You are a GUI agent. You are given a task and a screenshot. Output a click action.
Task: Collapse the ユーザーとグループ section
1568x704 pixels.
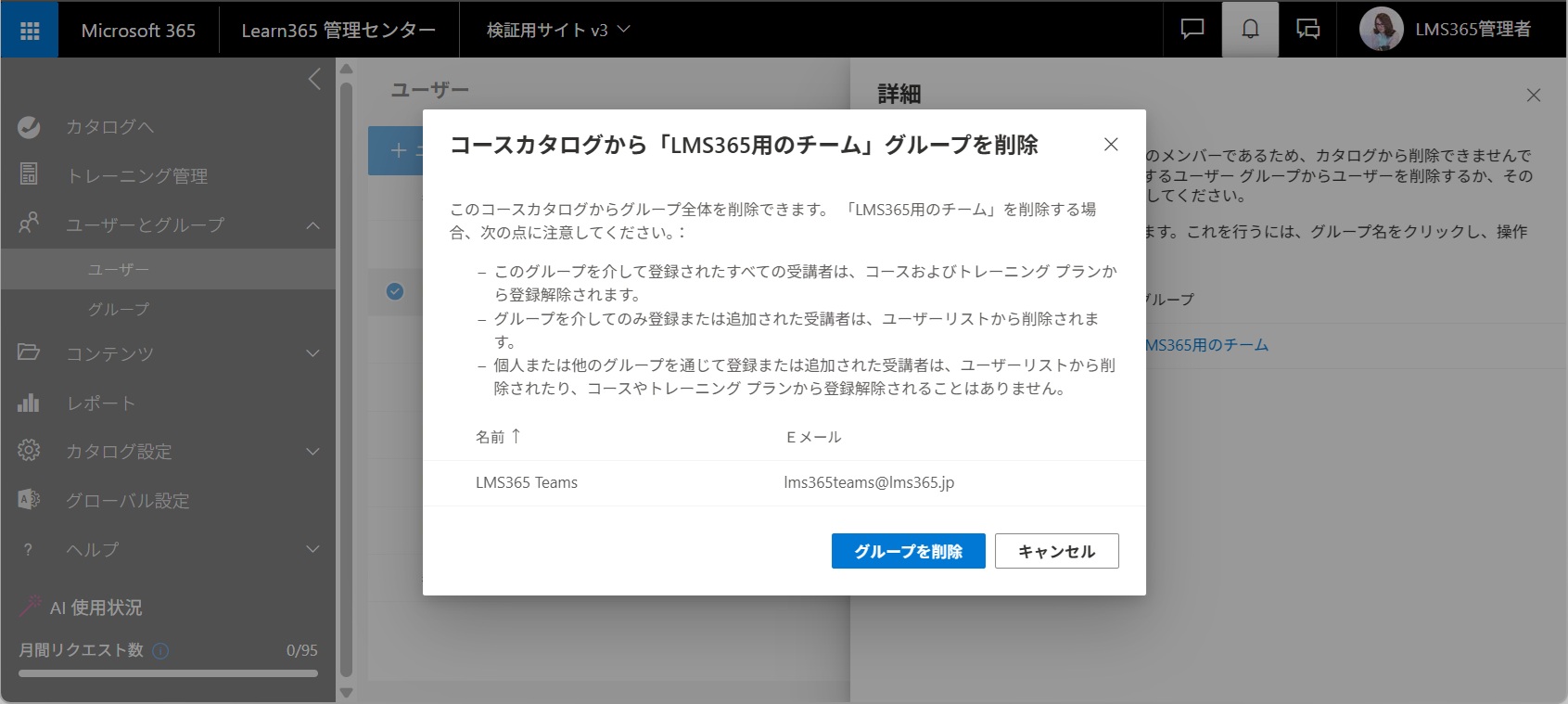click(x=313, y=224)
